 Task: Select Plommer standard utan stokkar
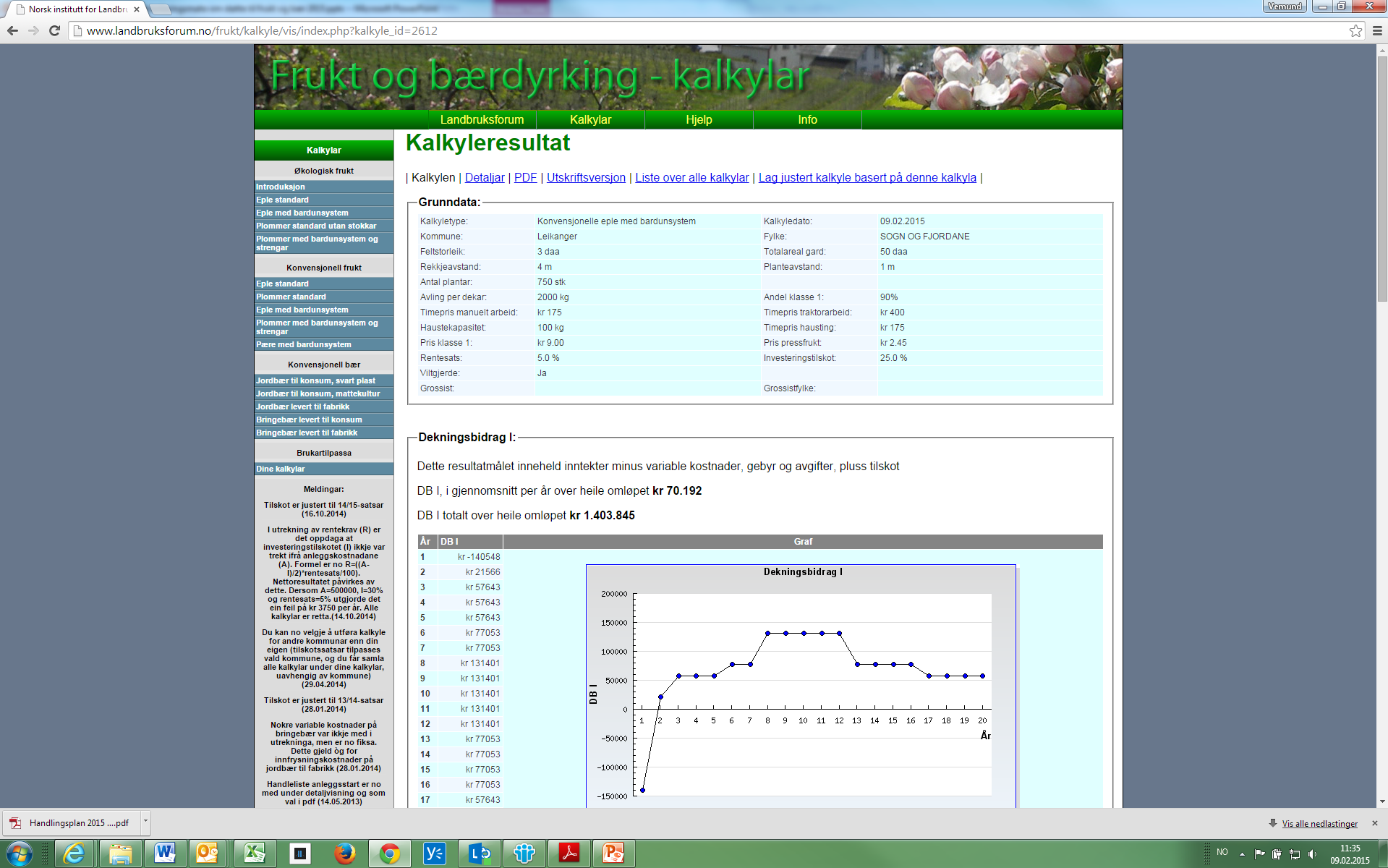click(x=324, y=226)
